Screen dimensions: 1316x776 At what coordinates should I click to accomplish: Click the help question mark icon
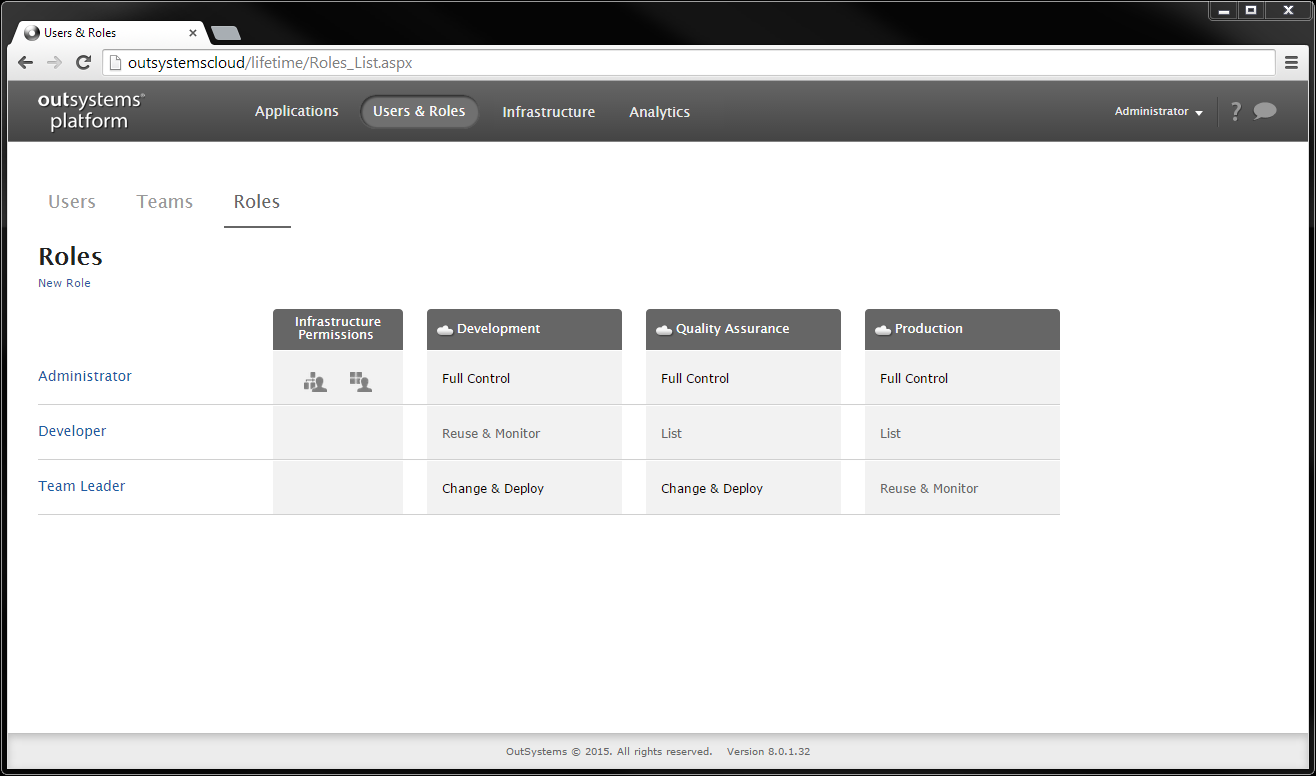1235,111
